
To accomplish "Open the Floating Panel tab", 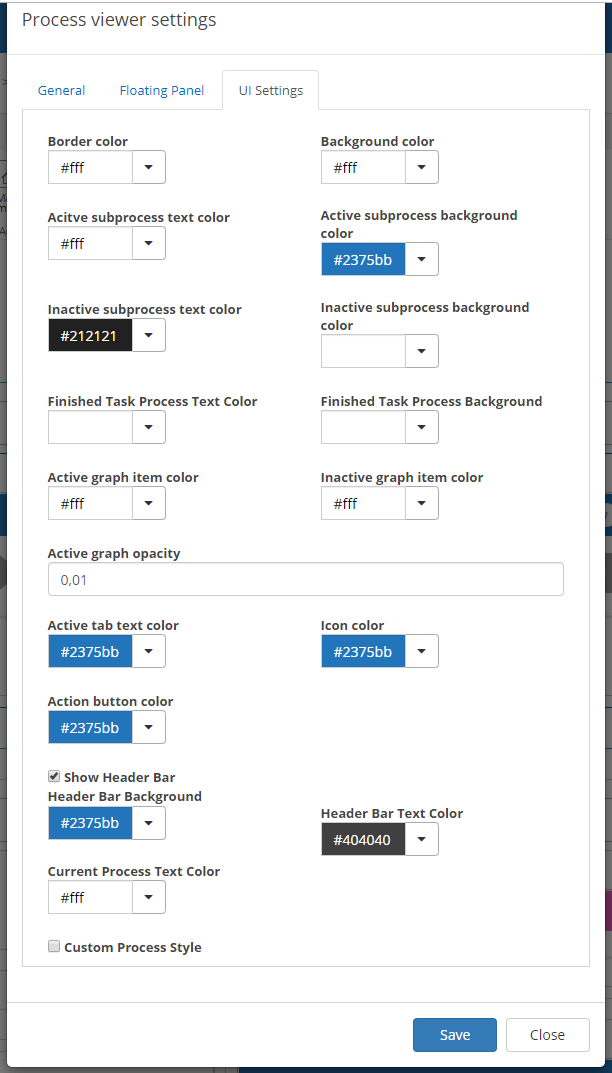I will tap(162, 90).
